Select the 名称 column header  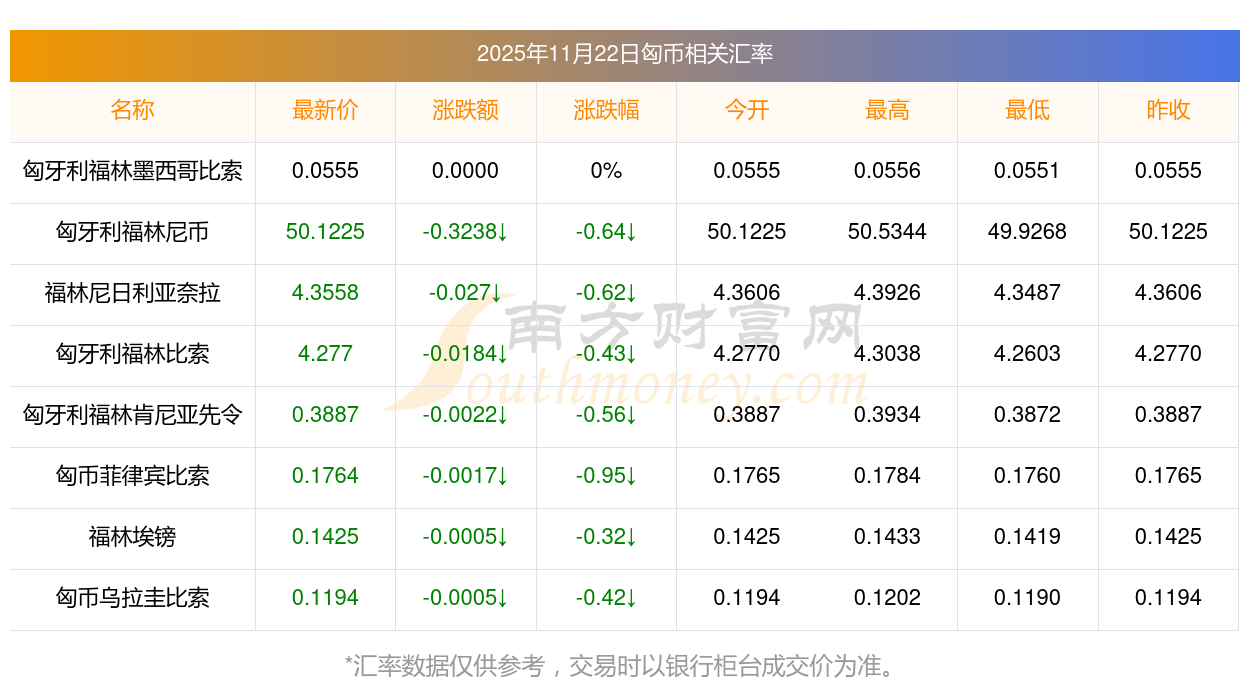(x=133, y=110)
